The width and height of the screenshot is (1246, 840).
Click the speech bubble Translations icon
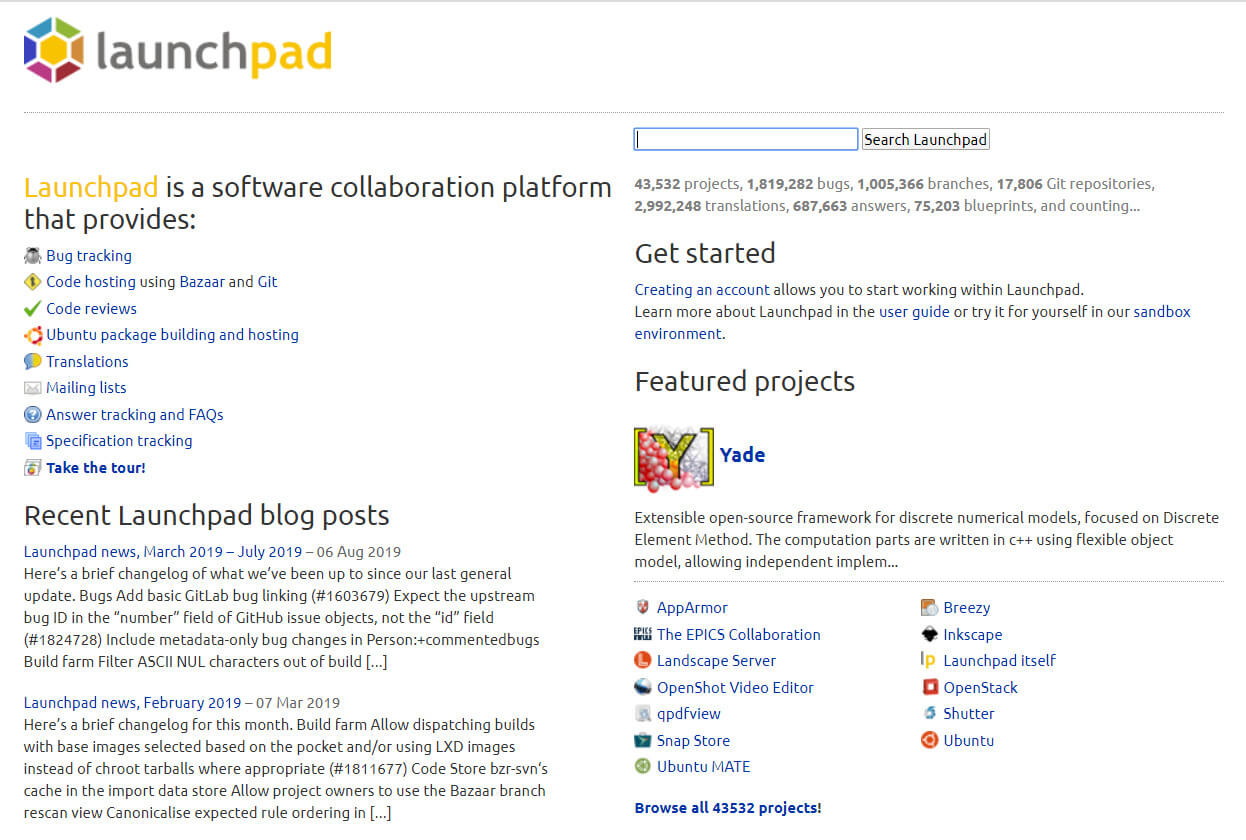33,362
